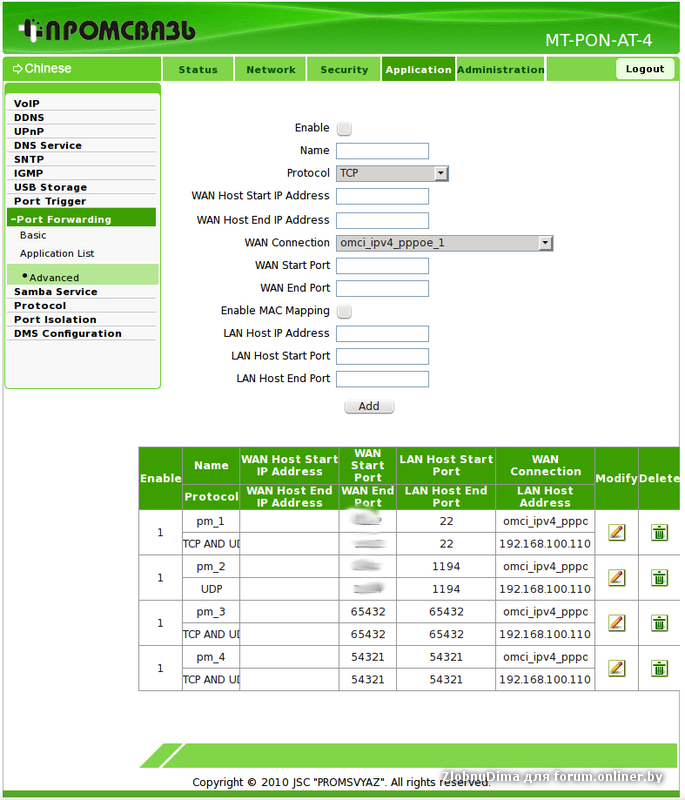
Task: Remove the pm_3 rule with trash icon
Action: click(x=659, y=623)
